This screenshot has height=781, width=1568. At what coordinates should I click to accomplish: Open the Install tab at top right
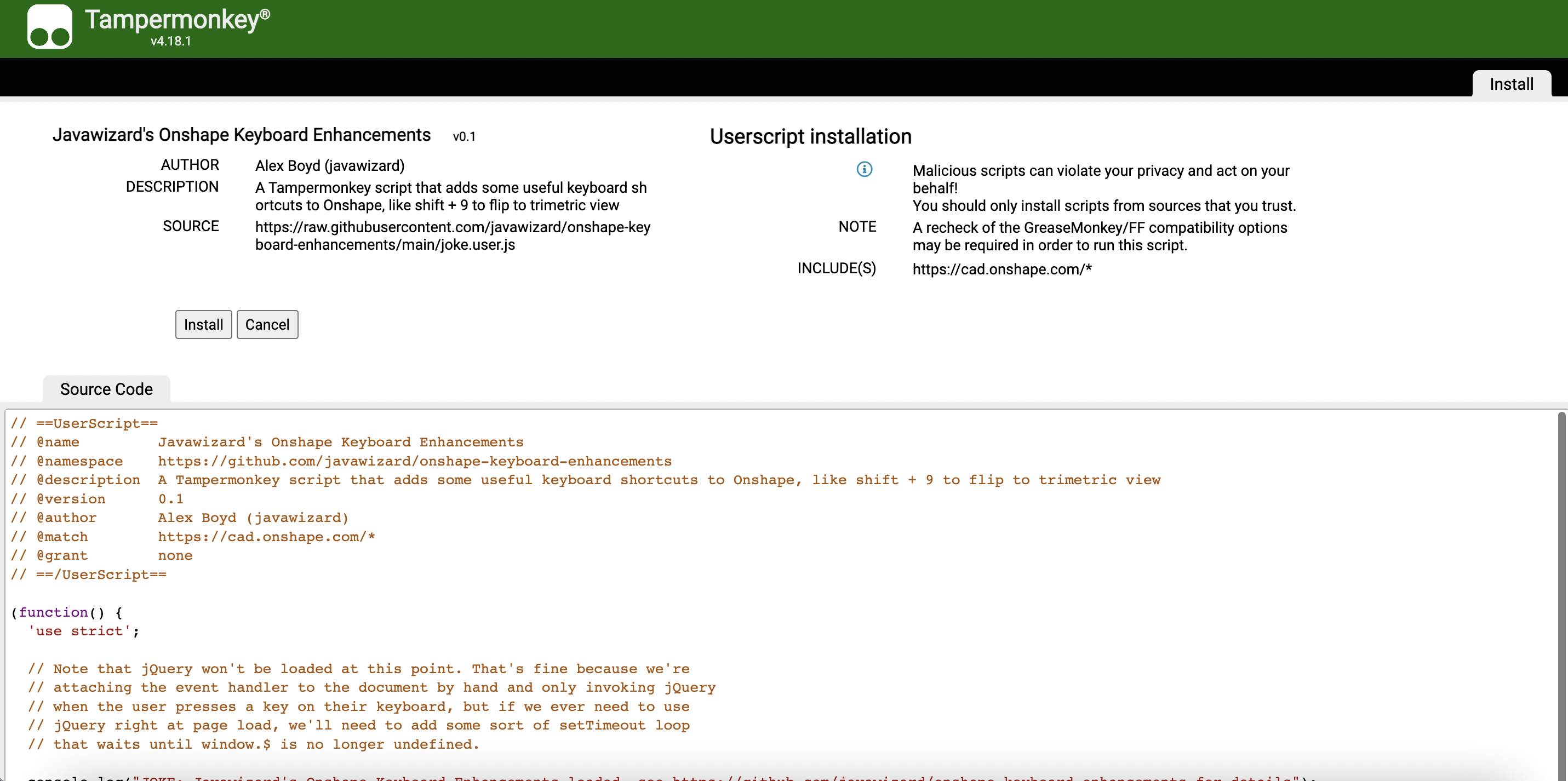[x=1511, y=84]
